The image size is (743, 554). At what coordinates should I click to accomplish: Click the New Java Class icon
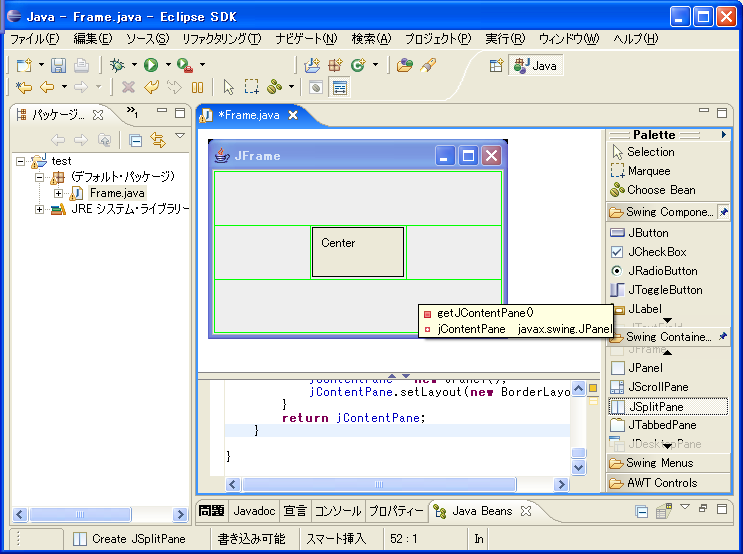point(358,65)
